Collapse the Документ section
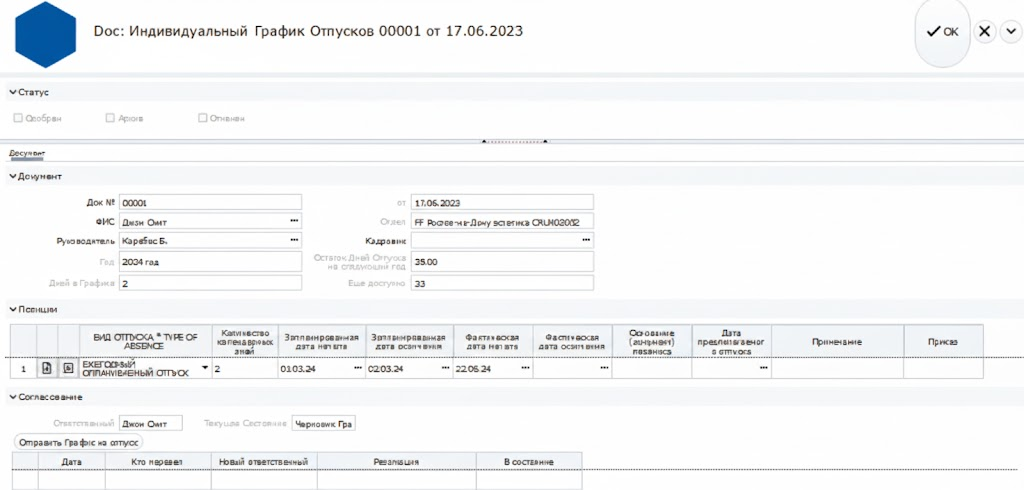The width and height of the screenshot is (1024, 490). click(x=13, y=176)
